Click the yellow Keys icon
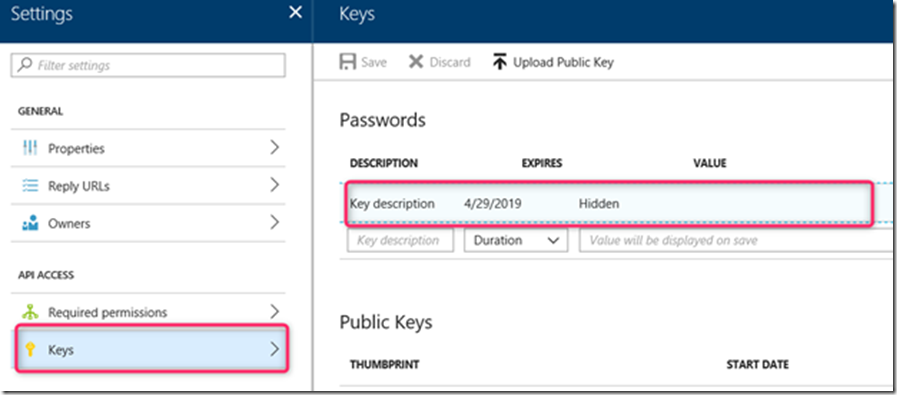The height and width of the screenshot is (395, 897). click(x=31, y=349)
